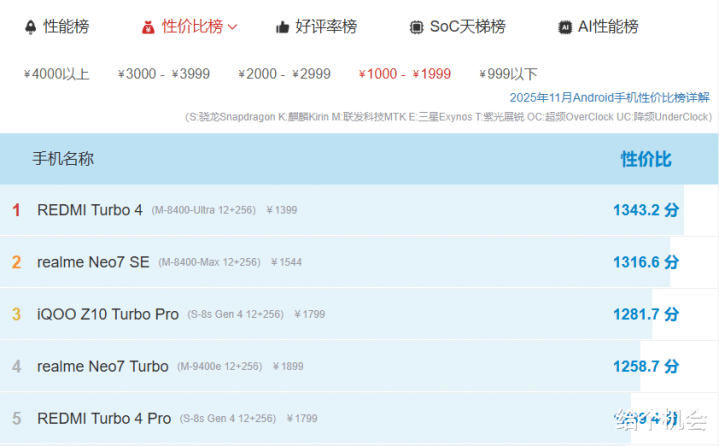Click the AI chip icon beside AI性能榜

[565, 28]
